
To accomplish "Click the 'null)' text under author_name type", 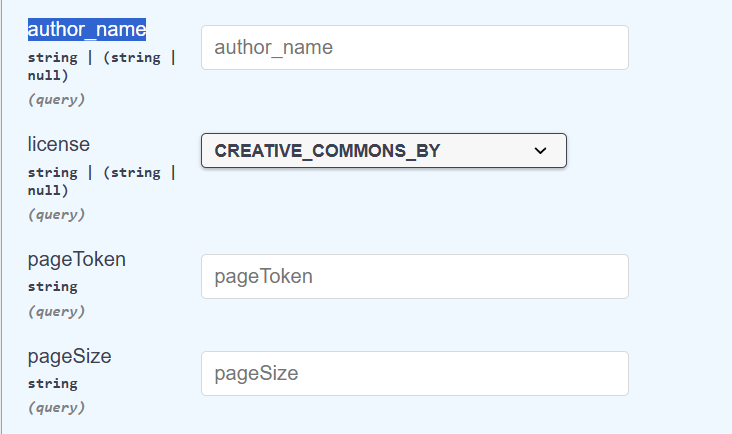I will point(48,75).
